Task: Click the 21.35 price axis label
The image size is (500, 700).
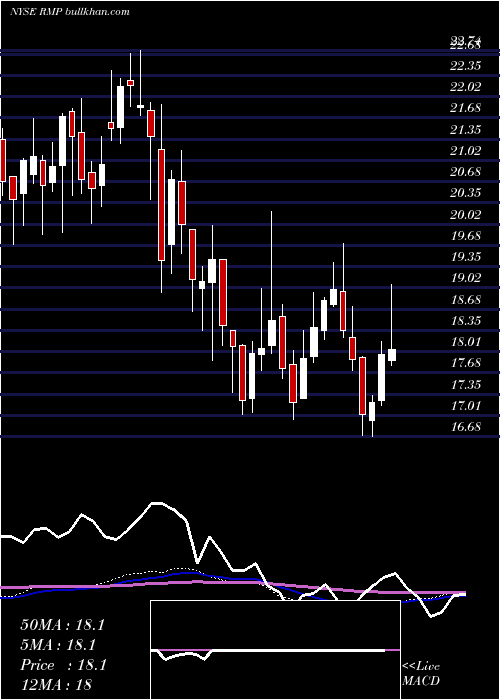Action: (466, 130)
